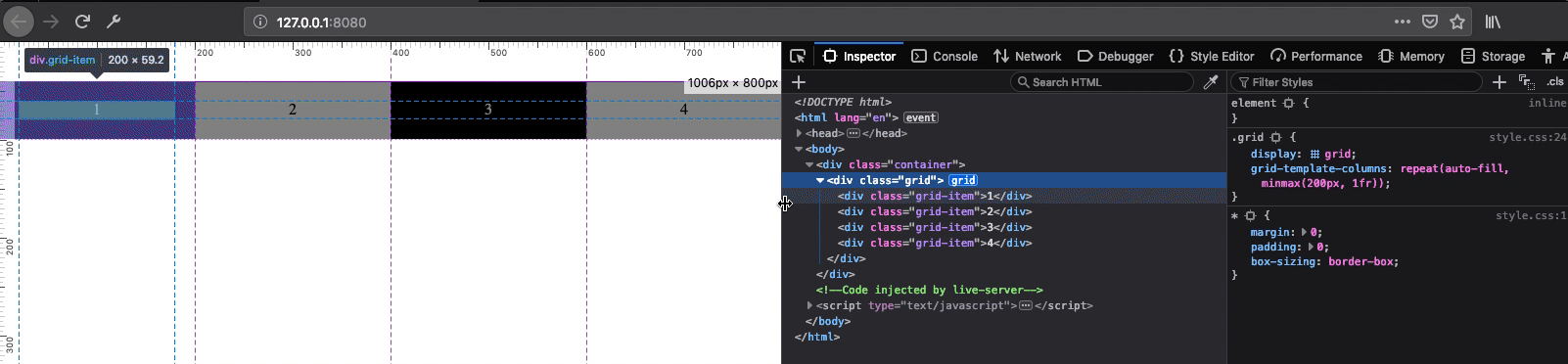Image resolution: width=1568 pixels, height=364 pixels.
Task: Expand the head element
Action: (800, 133)
